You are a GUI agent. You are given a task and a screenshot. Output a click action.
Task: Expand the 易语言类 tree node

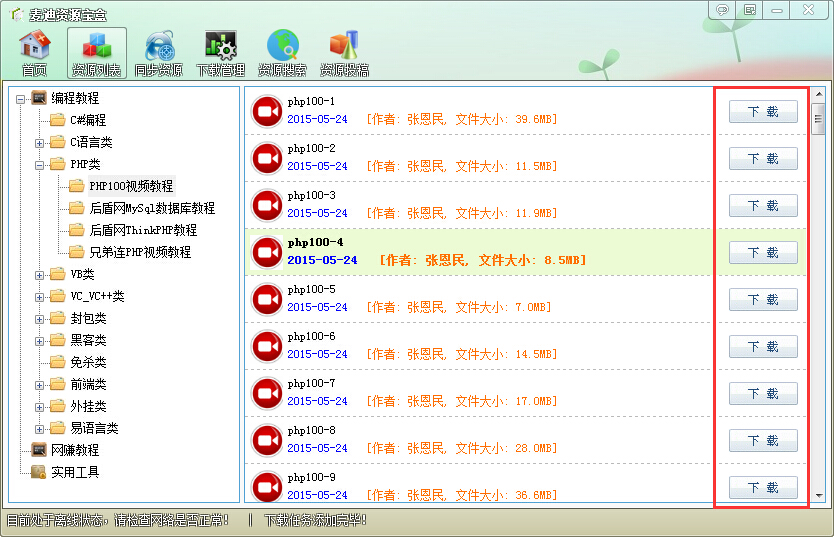click(39, 430)
